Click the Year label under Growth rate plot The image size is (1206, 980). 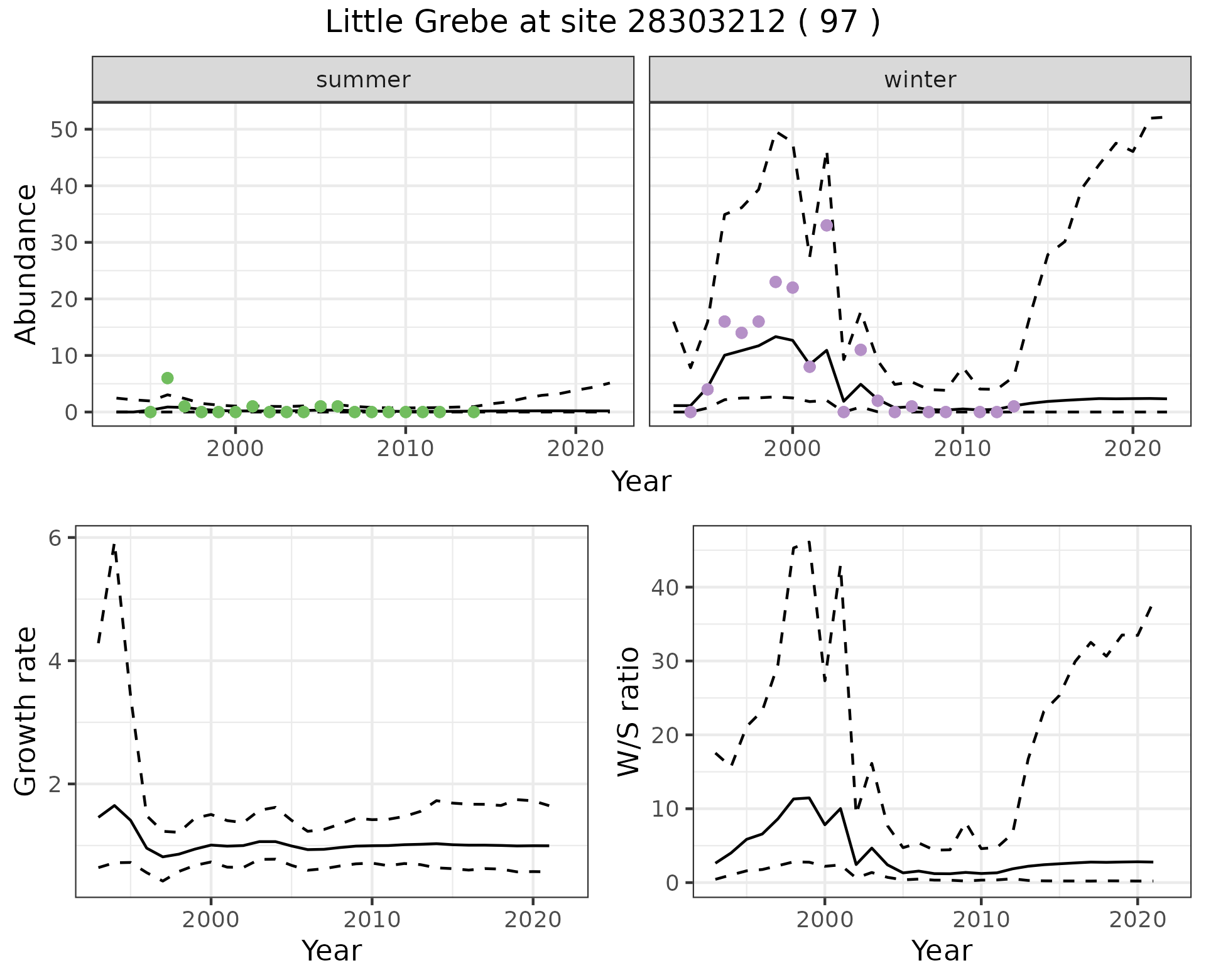[x=331, y=950]
